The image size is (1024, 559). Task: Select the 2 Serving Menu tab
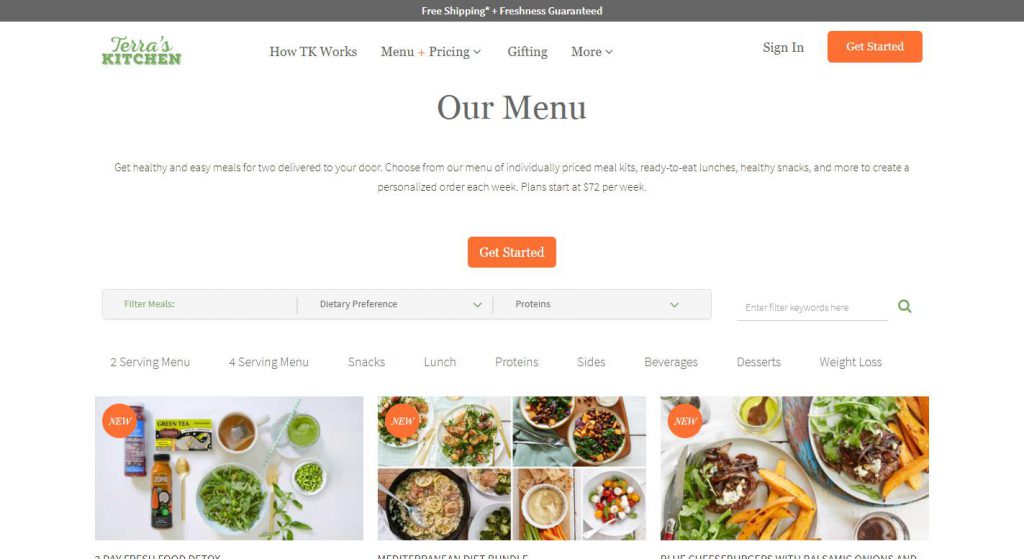tap(150, 362)
